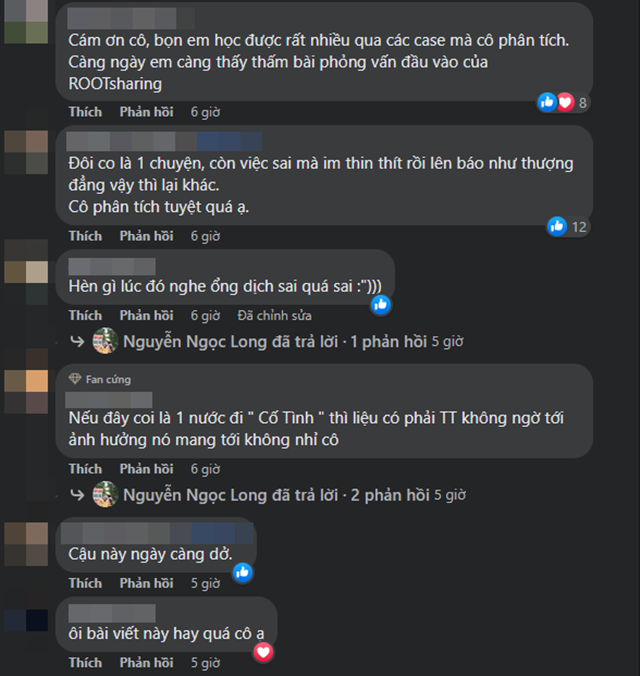
Task: Like the 'Cám ơn cô' comment with Thích
Action: (85, 112)
